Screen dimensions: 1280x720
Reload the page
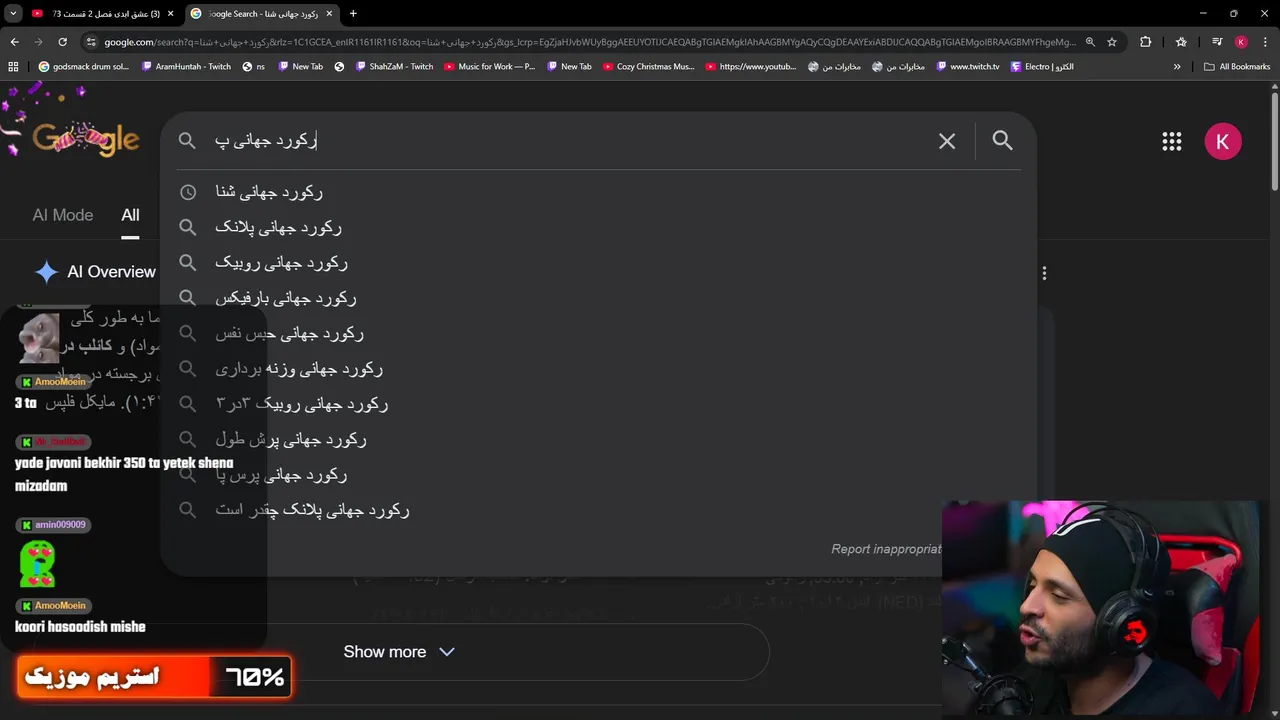coord(62,42)
